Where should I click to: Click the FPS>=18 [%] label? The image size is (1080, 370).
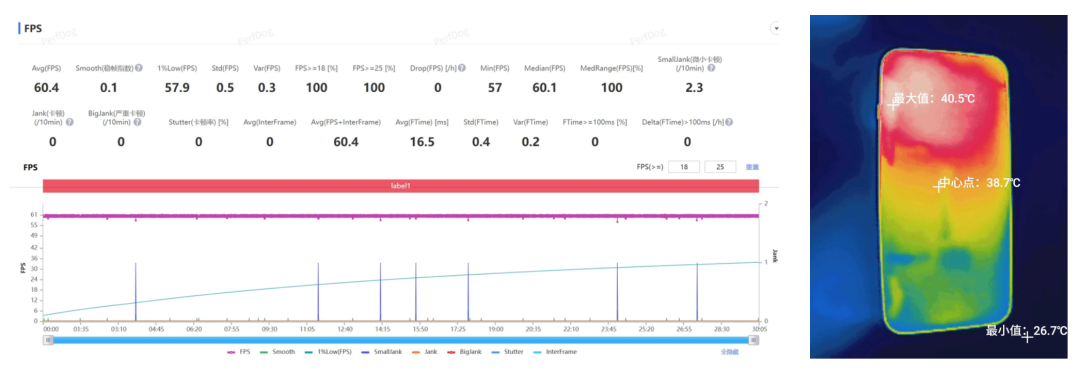[x=316, y=68]
